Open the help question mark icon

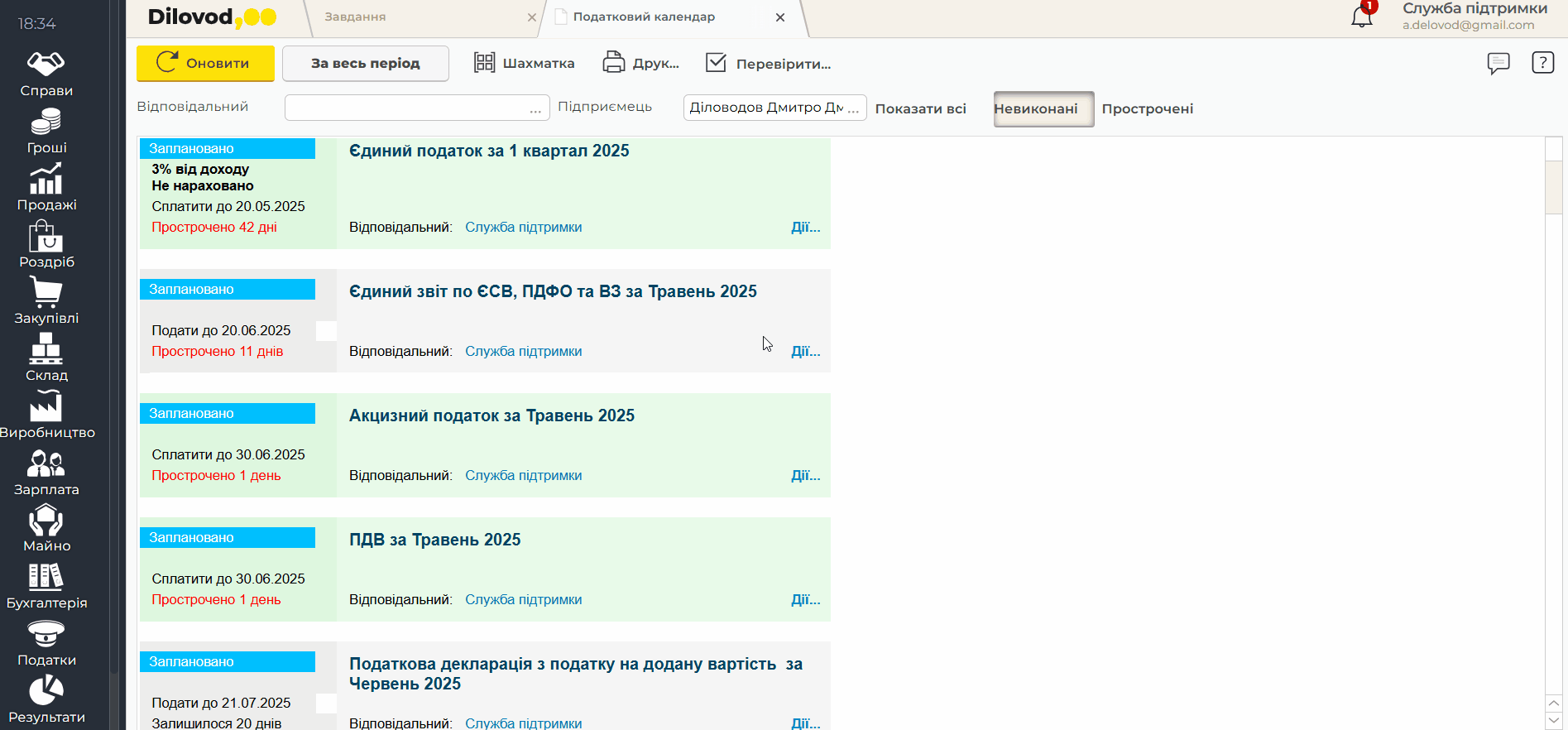[x=1542, y=63]
